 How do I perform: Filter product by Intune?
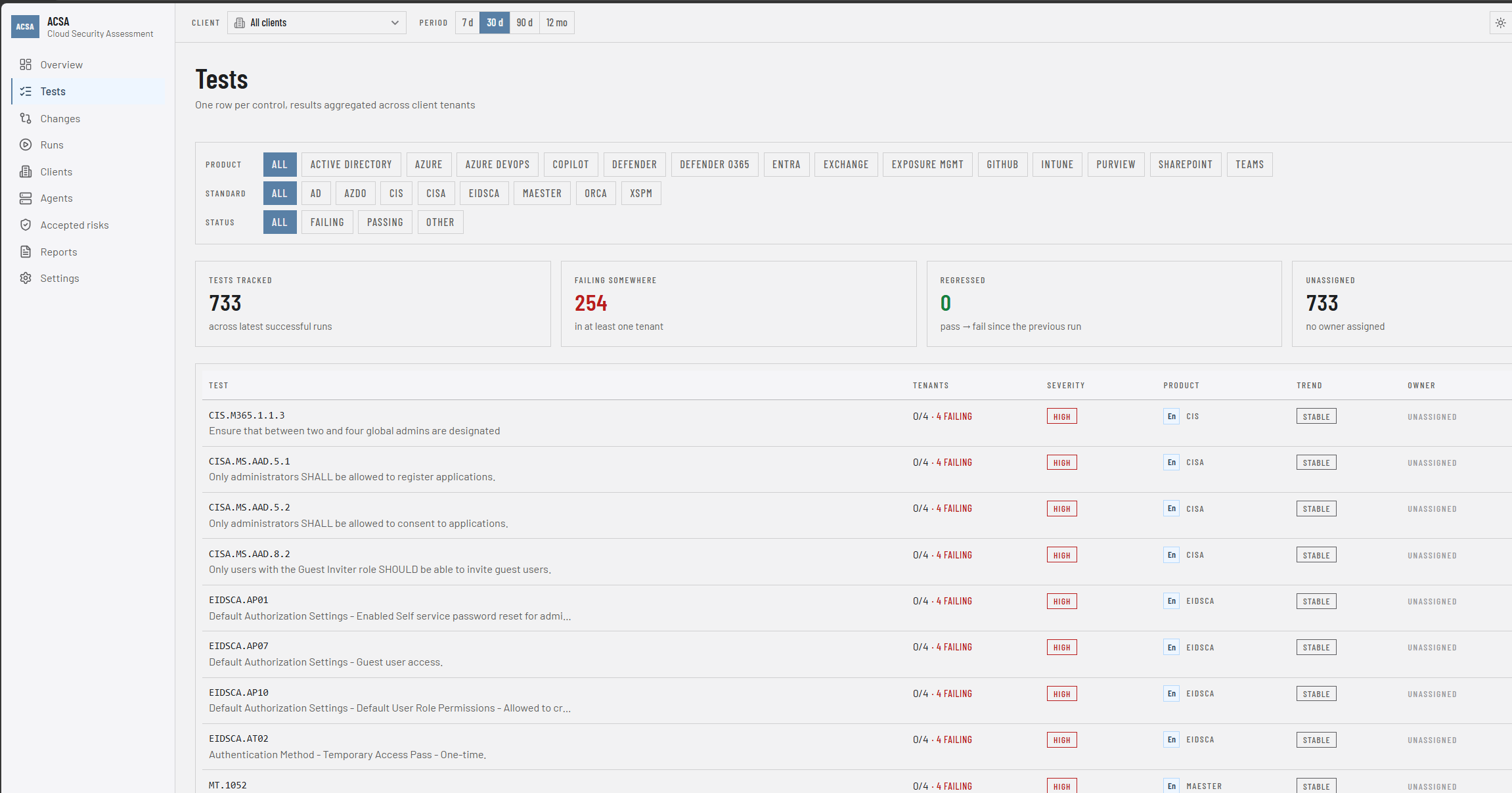tap(1057, 164)
